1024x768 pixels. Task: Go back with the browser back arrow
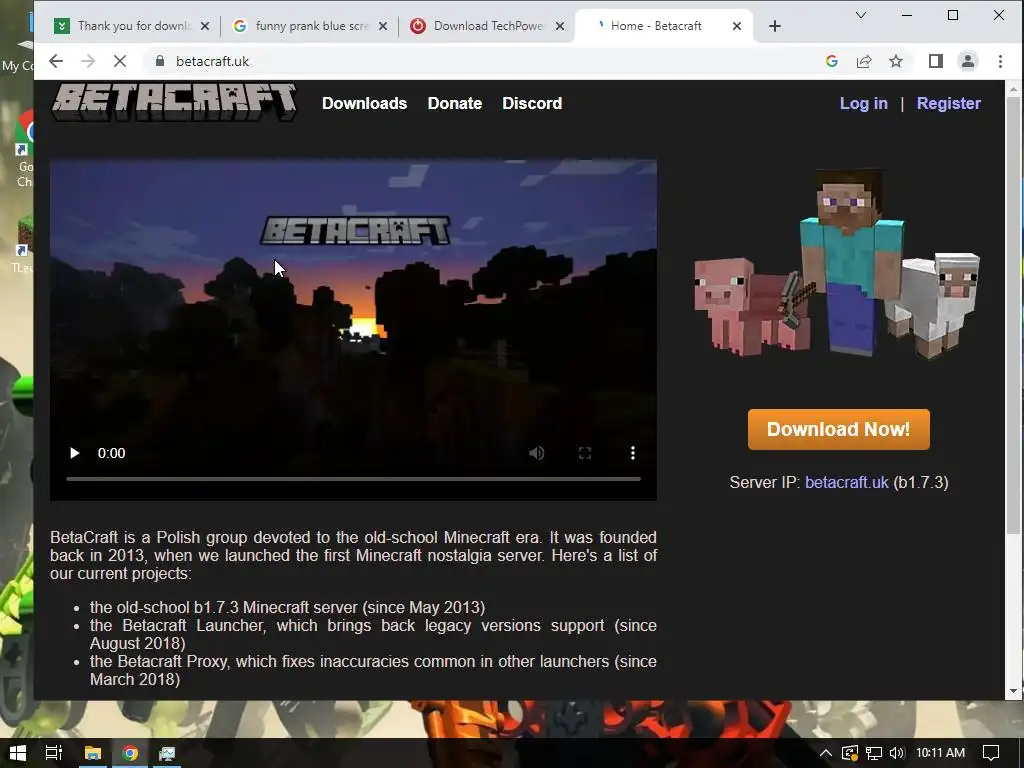[56, 61]
